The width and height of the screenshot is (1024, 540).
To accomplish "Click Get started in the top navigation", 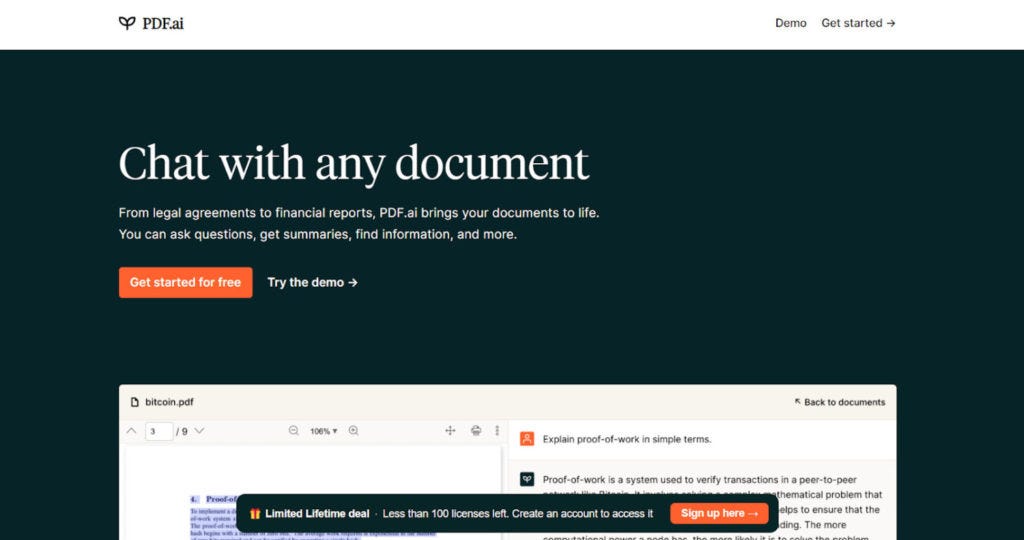I will (858, 23).
